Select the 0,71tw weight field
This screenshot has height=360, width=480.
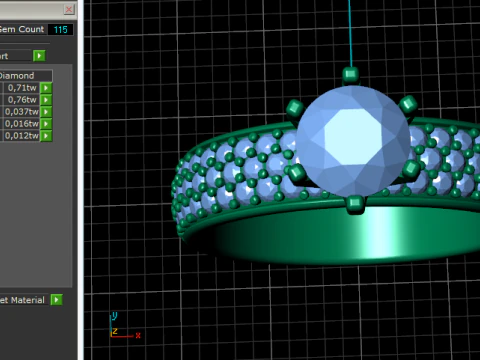(x=21, y=88)
